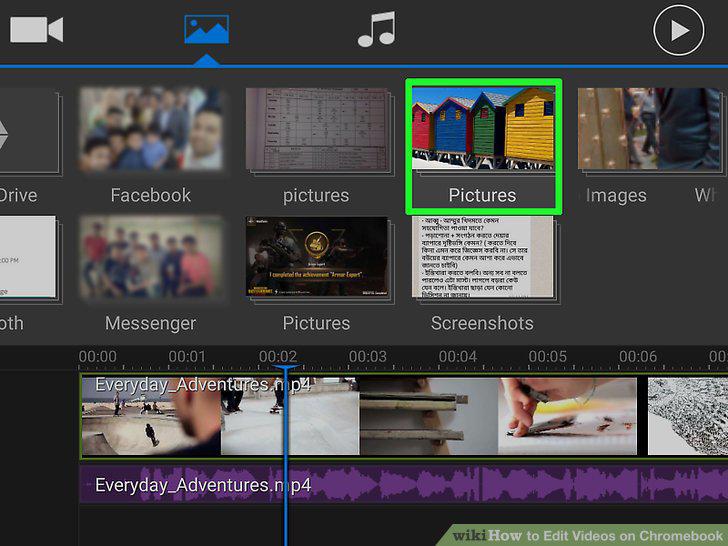Image resolution: width=728 pixels, height=546 pixels.
Task: Select the 00:01 mark on timeline ruler
Action: point(187,357)
